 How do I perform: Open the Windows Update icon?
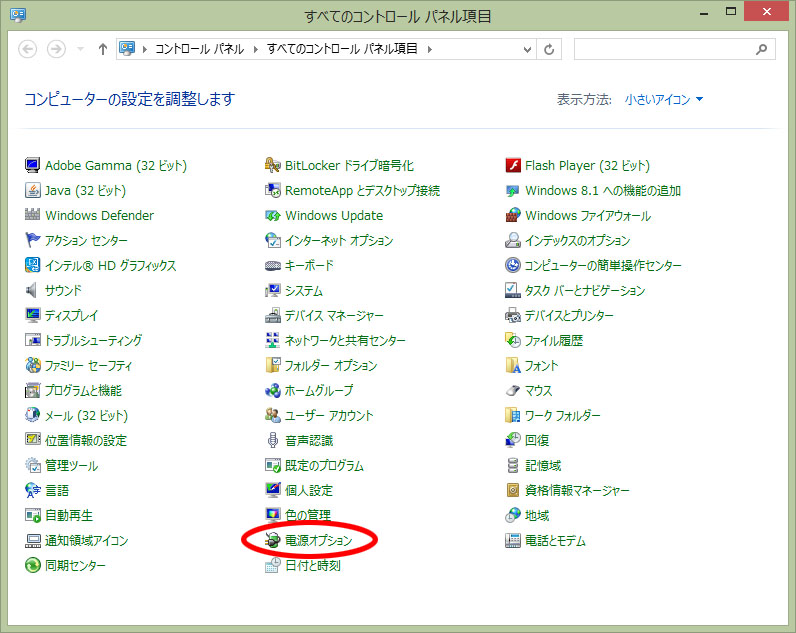(273, 215)
